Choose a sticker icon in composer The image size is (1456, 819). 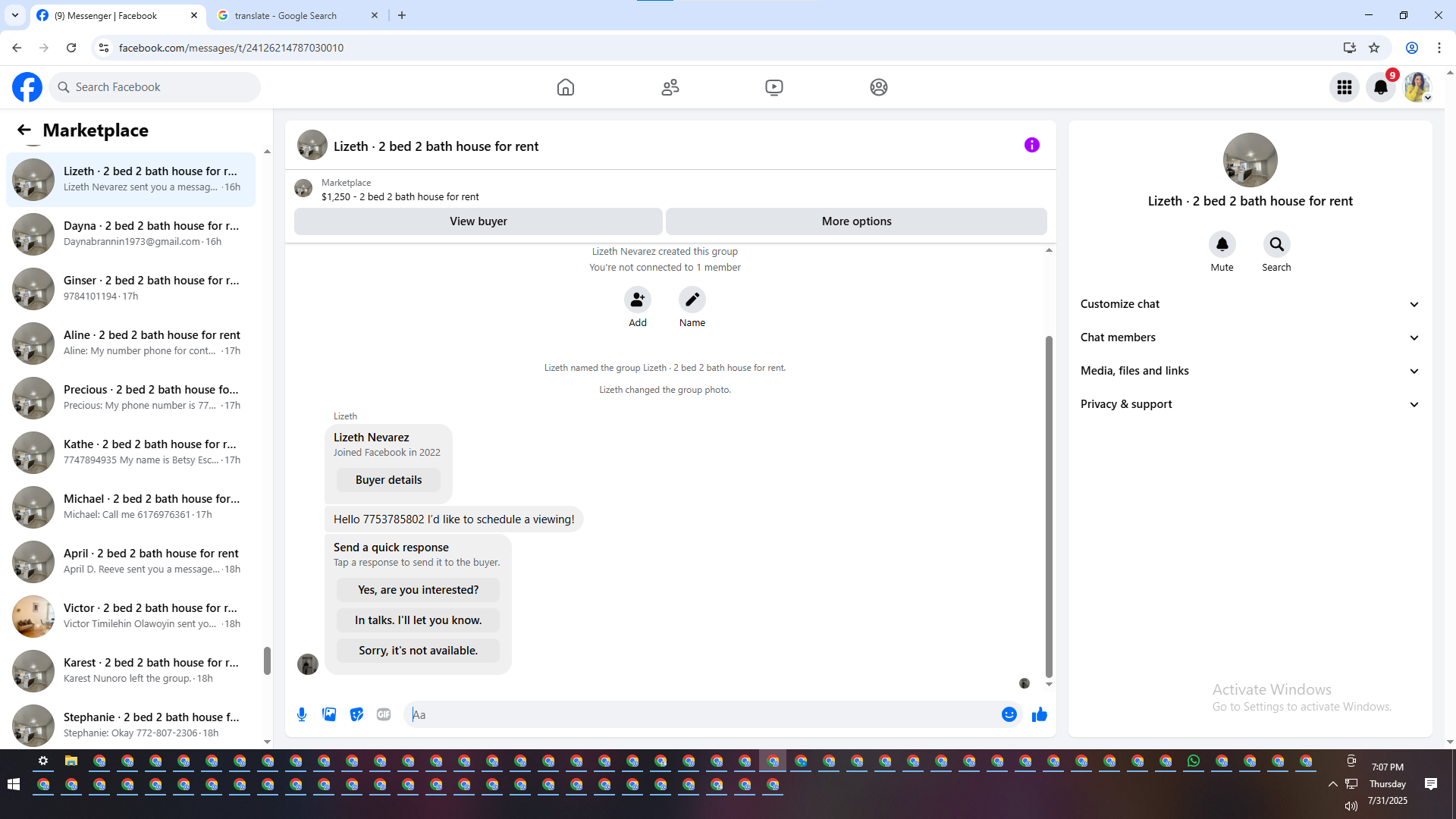tap(356, 714)
